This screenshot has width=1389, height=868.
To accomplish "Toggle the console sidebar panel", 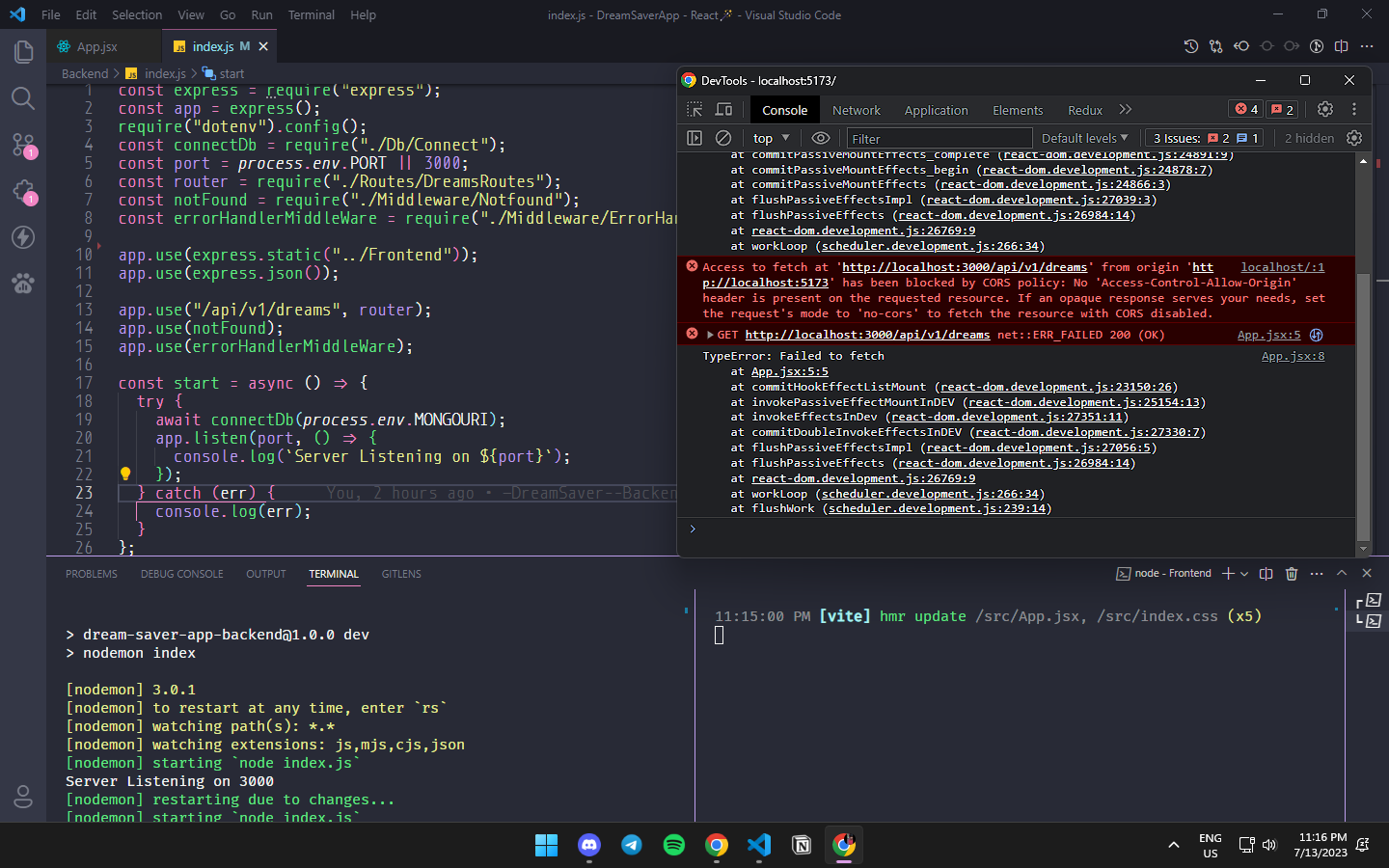I will tap(694, 137).
